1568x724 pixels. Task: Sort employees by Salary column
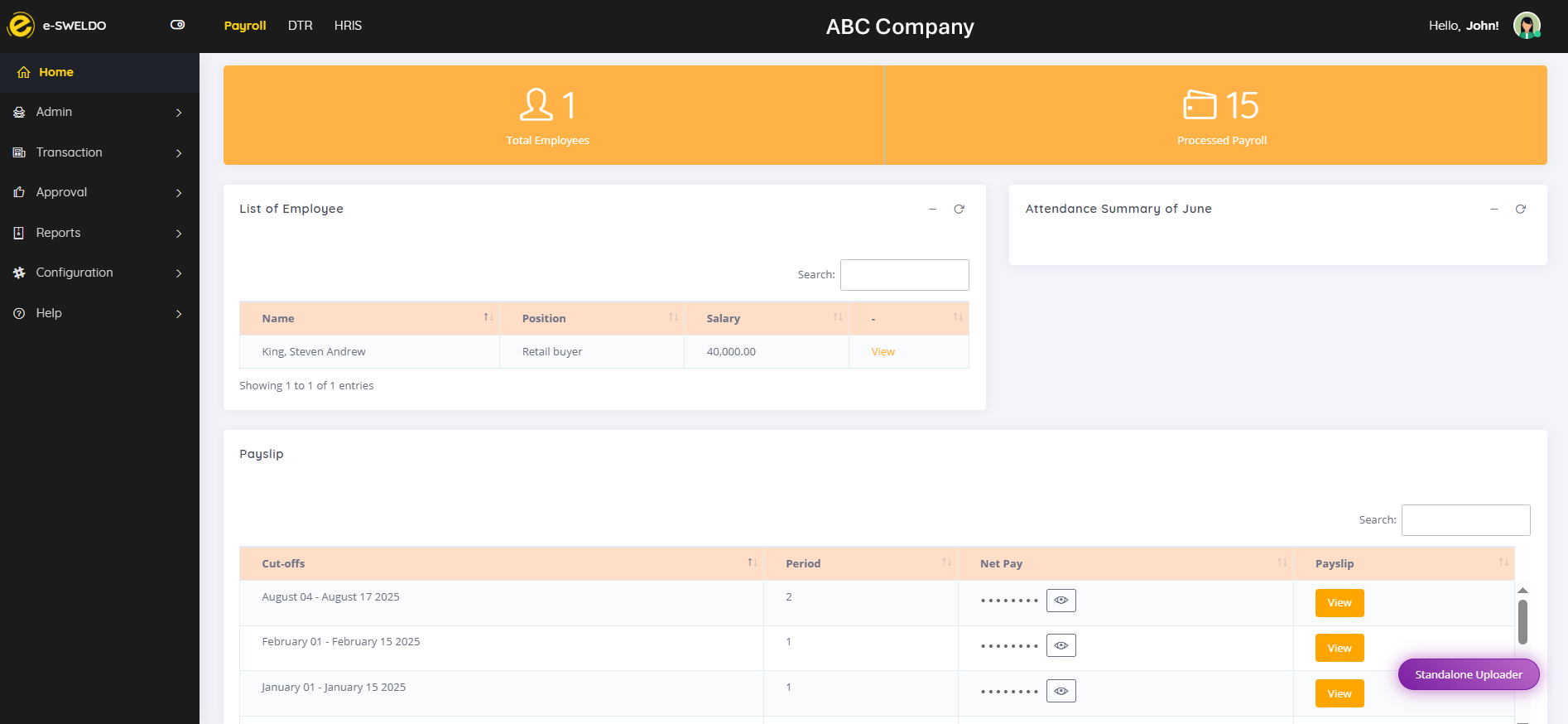(x=767, y=318)
